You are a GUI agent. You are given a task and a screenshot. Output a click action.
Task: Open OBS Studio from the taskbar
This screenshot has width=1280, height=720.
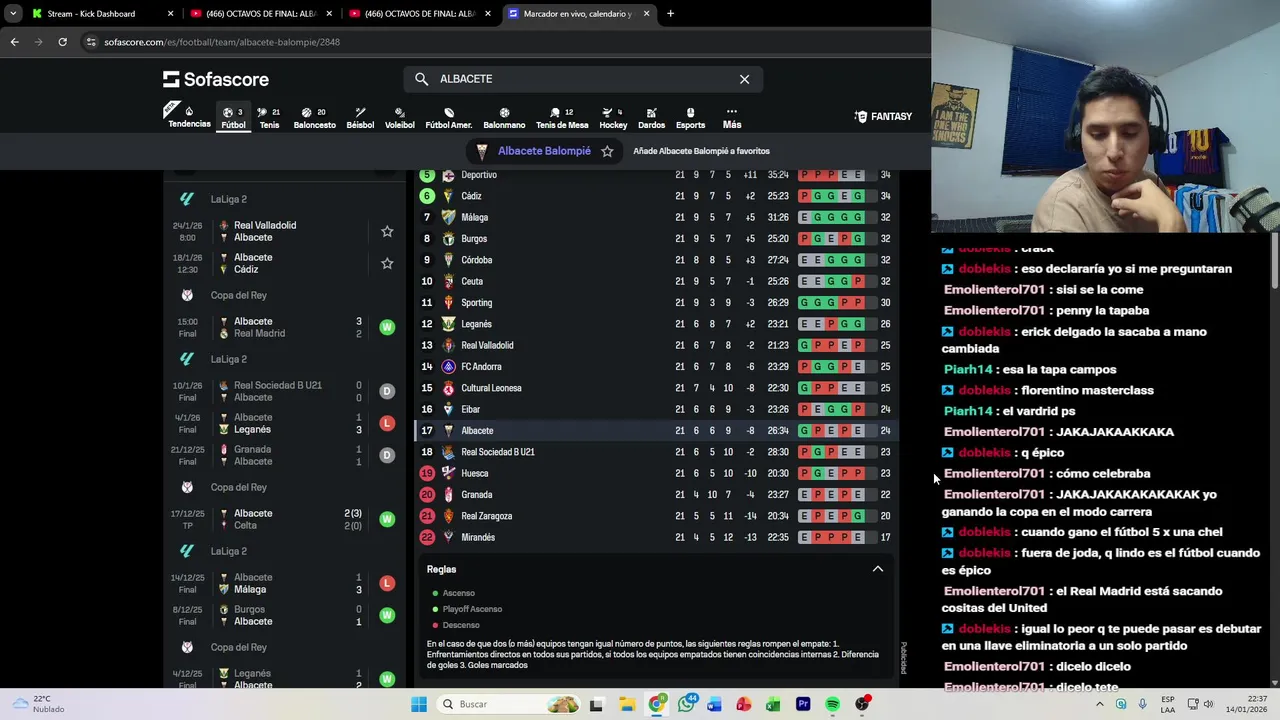[862, 704]
